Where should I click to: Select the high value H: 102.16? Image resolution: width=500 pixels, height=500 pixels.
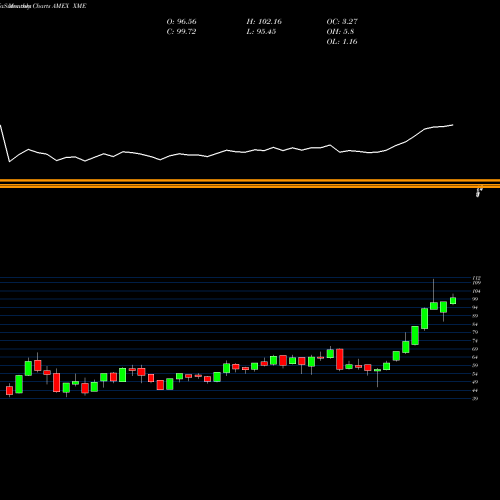point(264,22)
